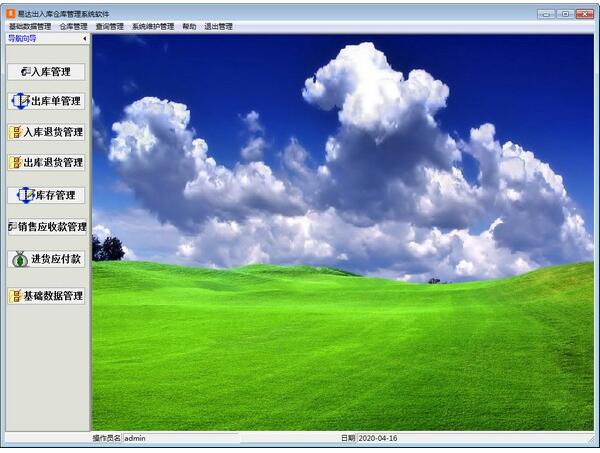Click the 销售应收款管理 sidebar button
This screenshot has height=453, width=600.
click(x=46, y=227)
